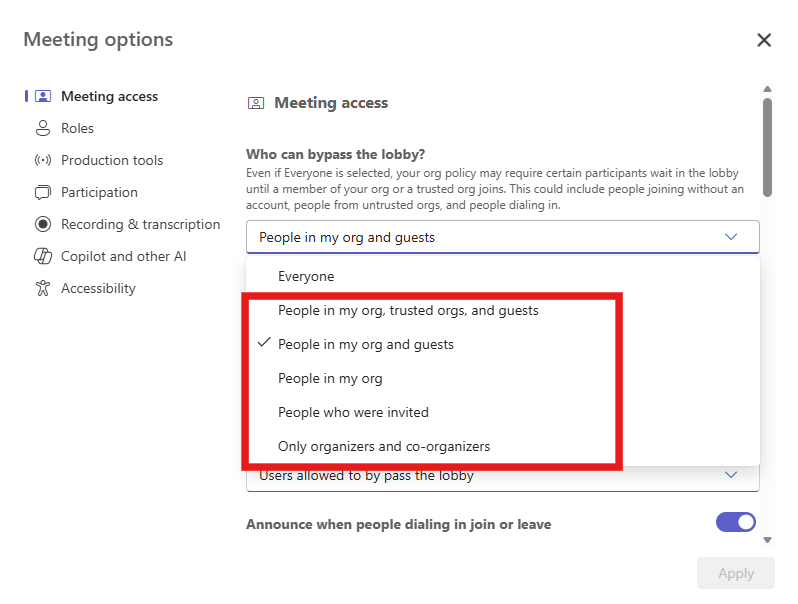798x604 pixels.
Task: Collapse the lobby bypass dropdown chevron
Action: click(x=731, y=237)
